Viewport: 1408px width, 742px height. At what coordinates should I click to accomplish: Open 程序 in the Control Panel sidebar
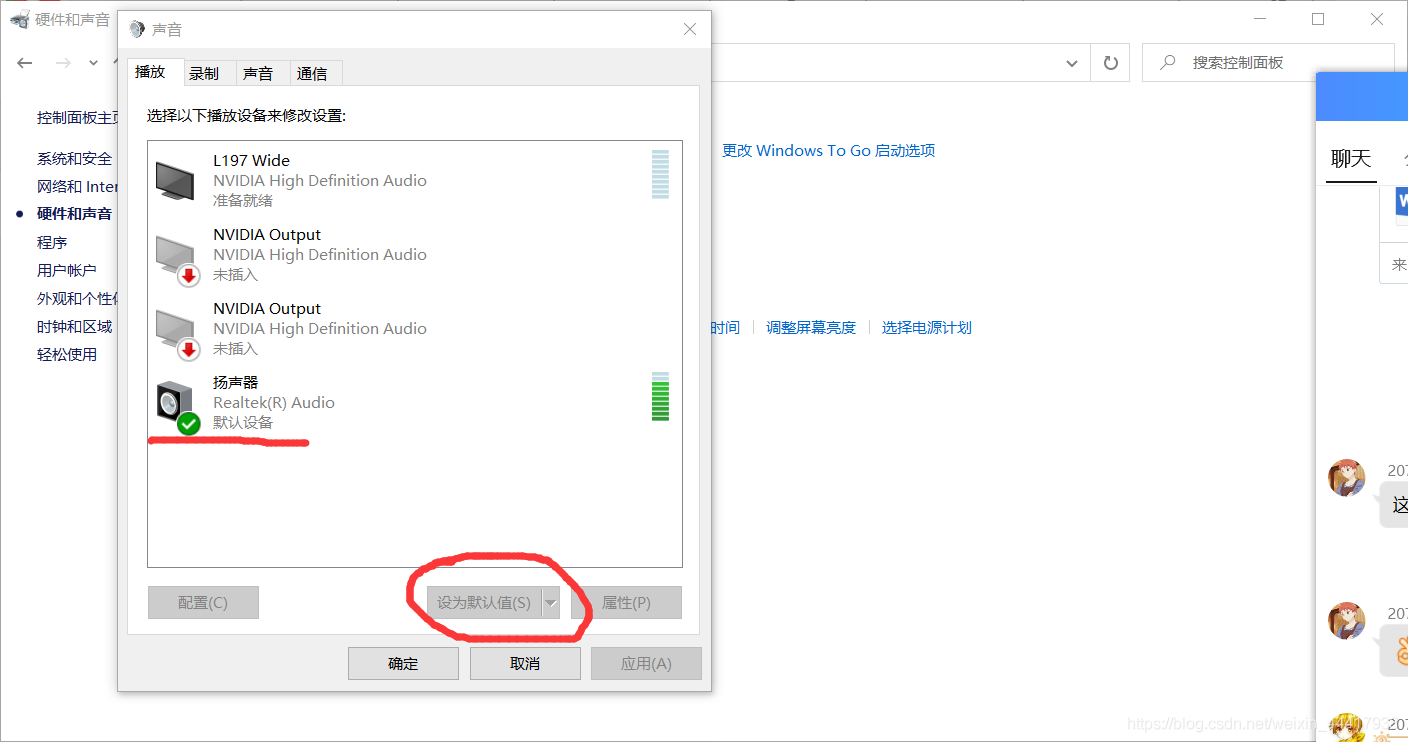52,243
